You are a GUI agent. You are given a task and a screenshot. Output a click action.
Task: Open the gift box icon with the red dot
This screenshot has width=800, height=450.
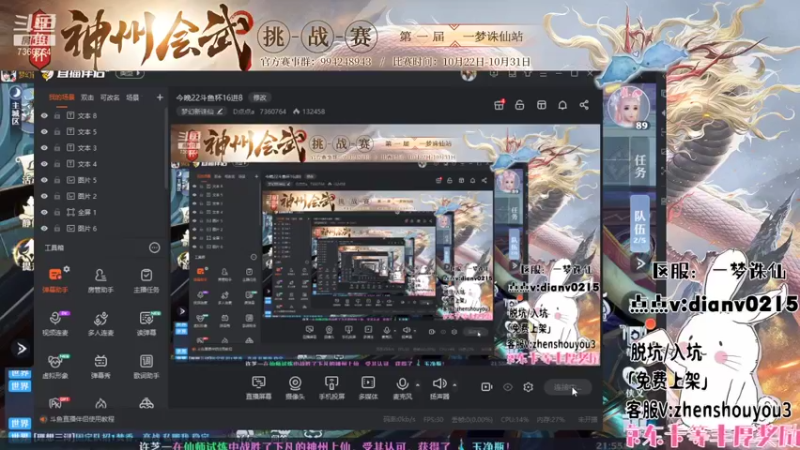pyautogui.click(x=499, y=105)
